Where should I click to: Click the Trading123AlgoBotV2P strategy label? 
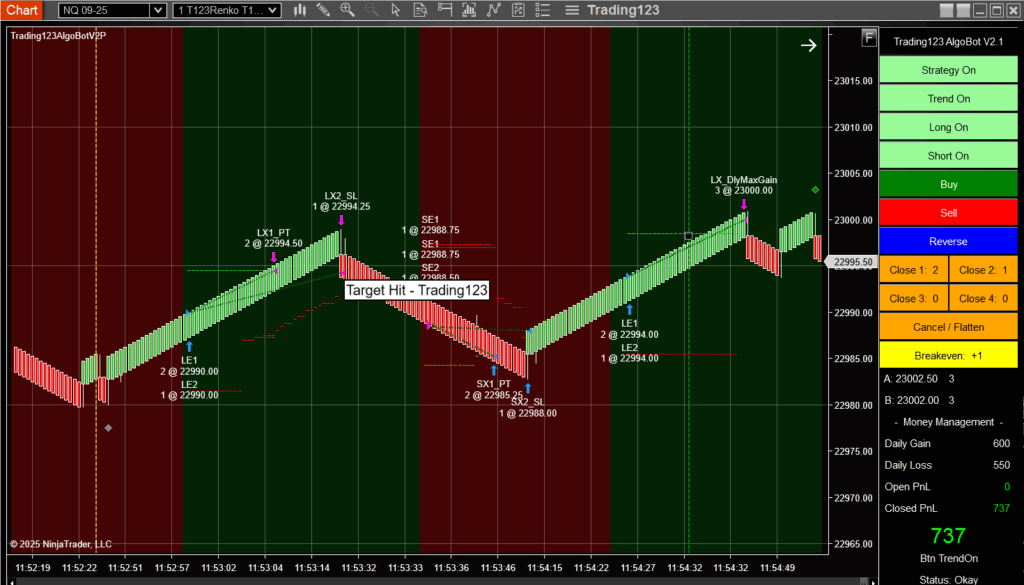(58, 36)
